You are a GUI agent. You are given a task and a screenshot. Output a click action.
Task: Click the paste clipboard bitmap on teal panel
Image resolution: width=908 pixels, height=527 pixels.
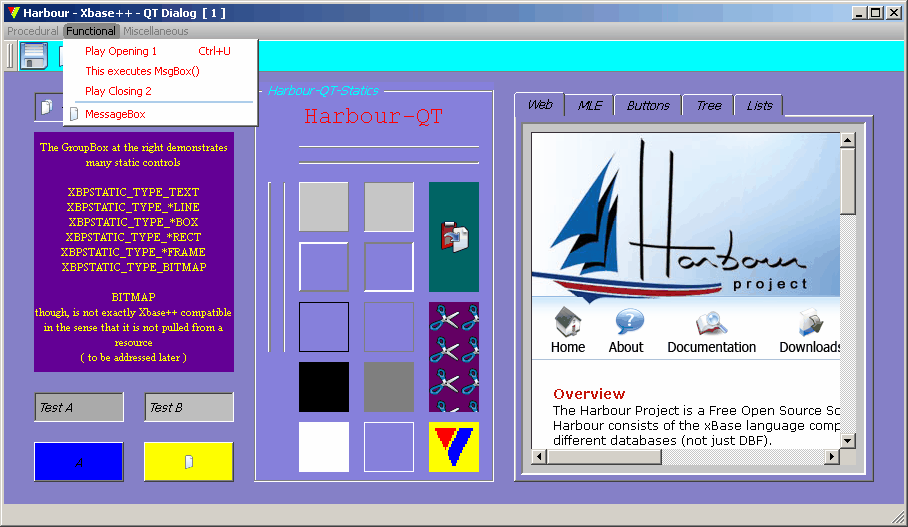point(455,237)
